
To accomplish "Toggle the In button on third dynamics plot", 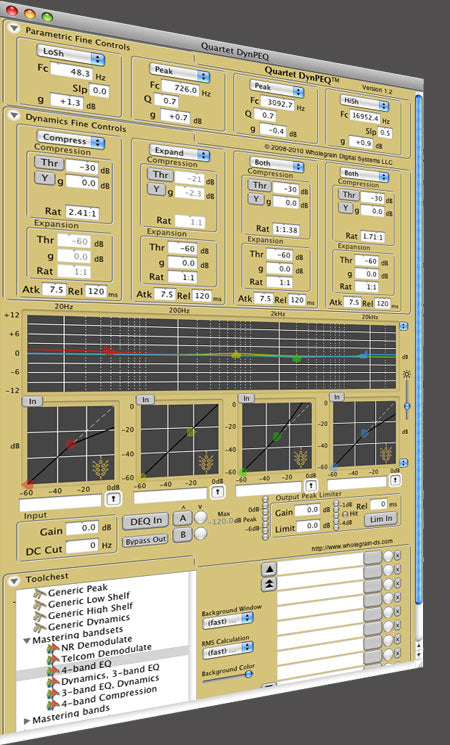I will [x=246, y=398].
